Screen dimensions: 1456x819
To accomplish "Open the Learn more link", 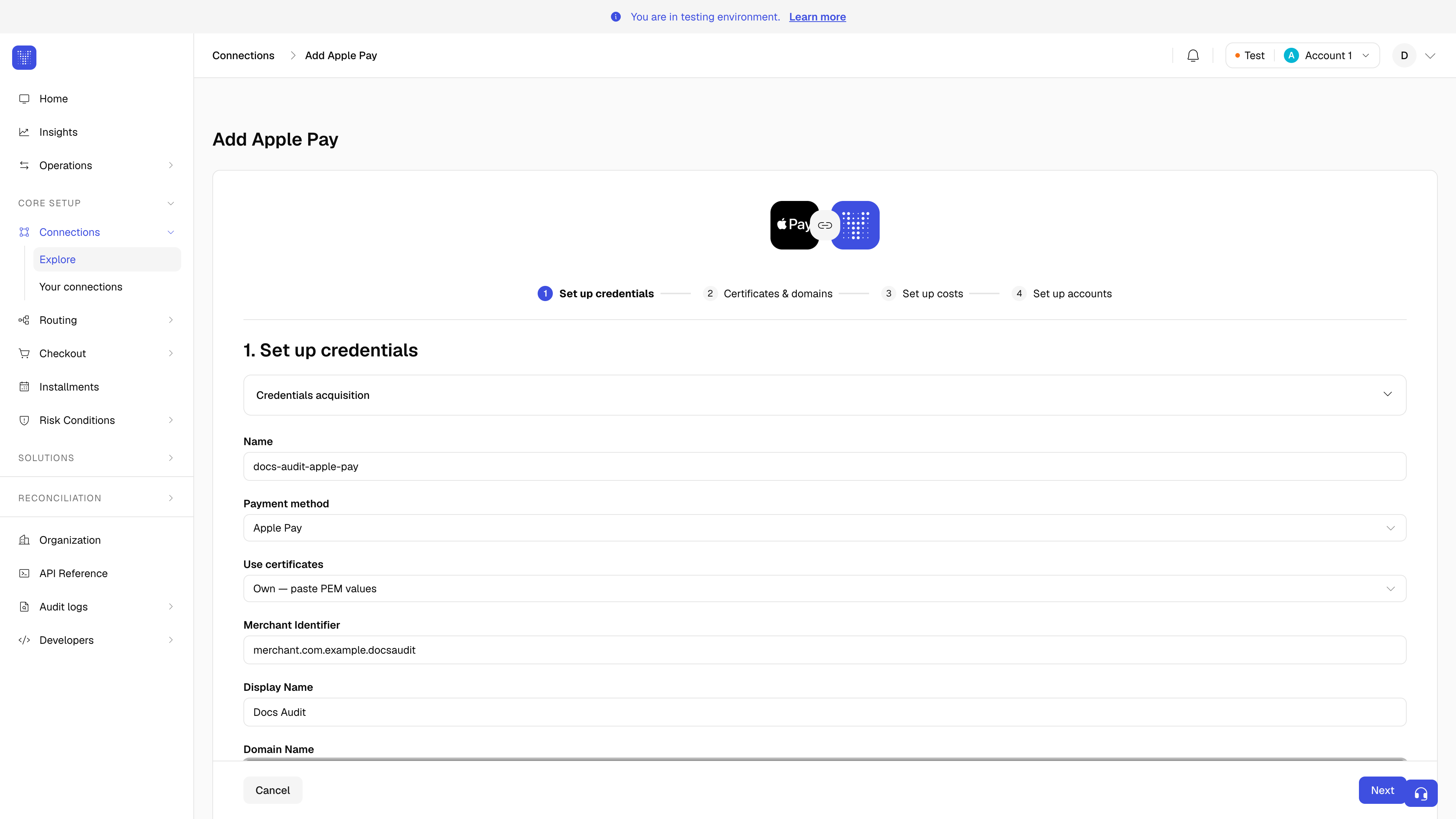I will click(x=817, y=17).
